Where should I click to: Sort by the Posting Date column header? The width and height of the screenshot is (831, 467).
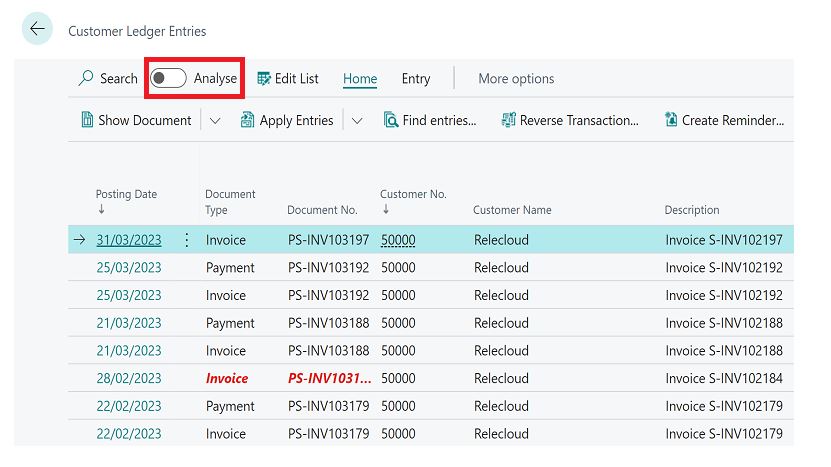point(126,195)
